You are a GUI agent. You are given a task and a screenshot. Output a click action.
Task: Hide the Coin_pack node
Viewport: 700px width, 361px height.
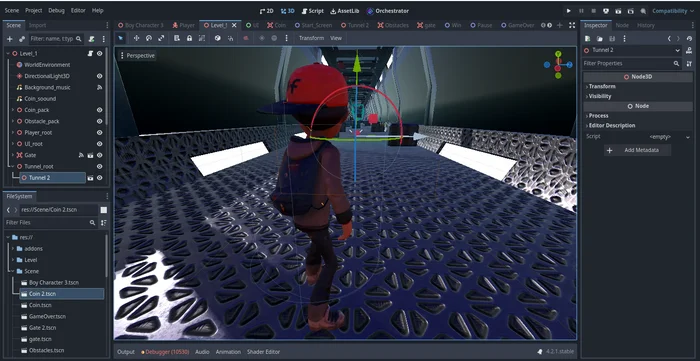point(100,110)
